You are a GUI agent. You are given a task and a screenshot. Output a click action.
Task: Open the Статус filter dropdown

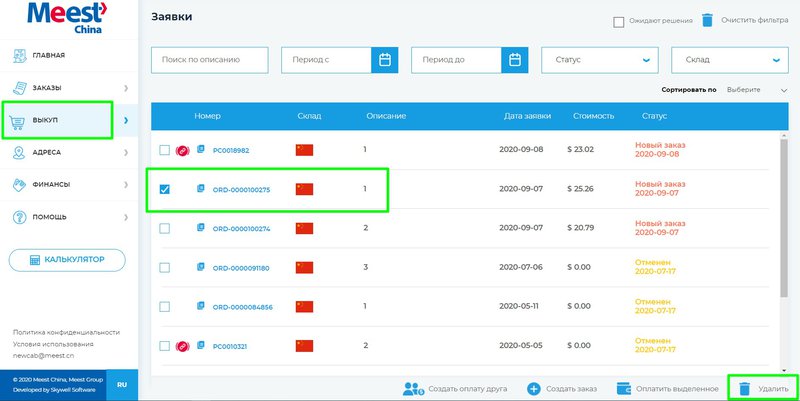[x=599, y=60]
